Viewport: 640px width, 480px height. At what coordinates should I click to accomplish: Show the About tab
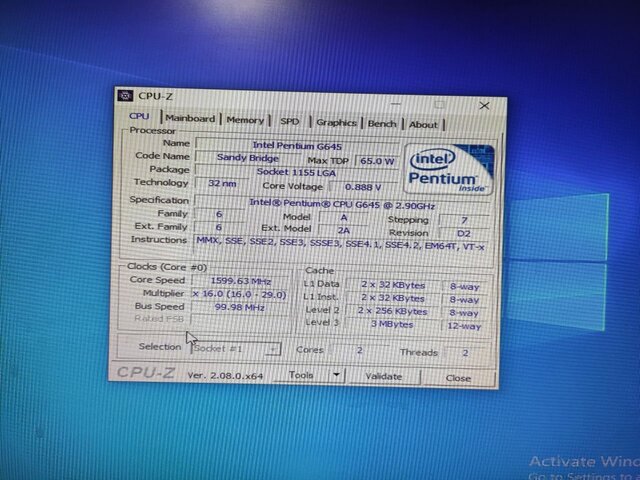coord(423,125)
